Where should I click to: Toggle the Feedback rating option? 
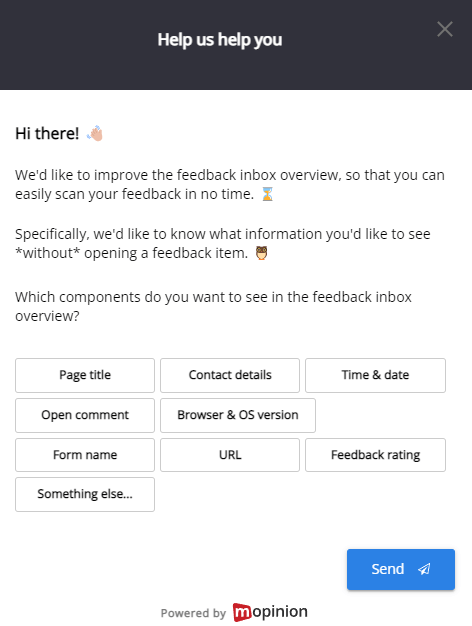[x=375, y=455]
